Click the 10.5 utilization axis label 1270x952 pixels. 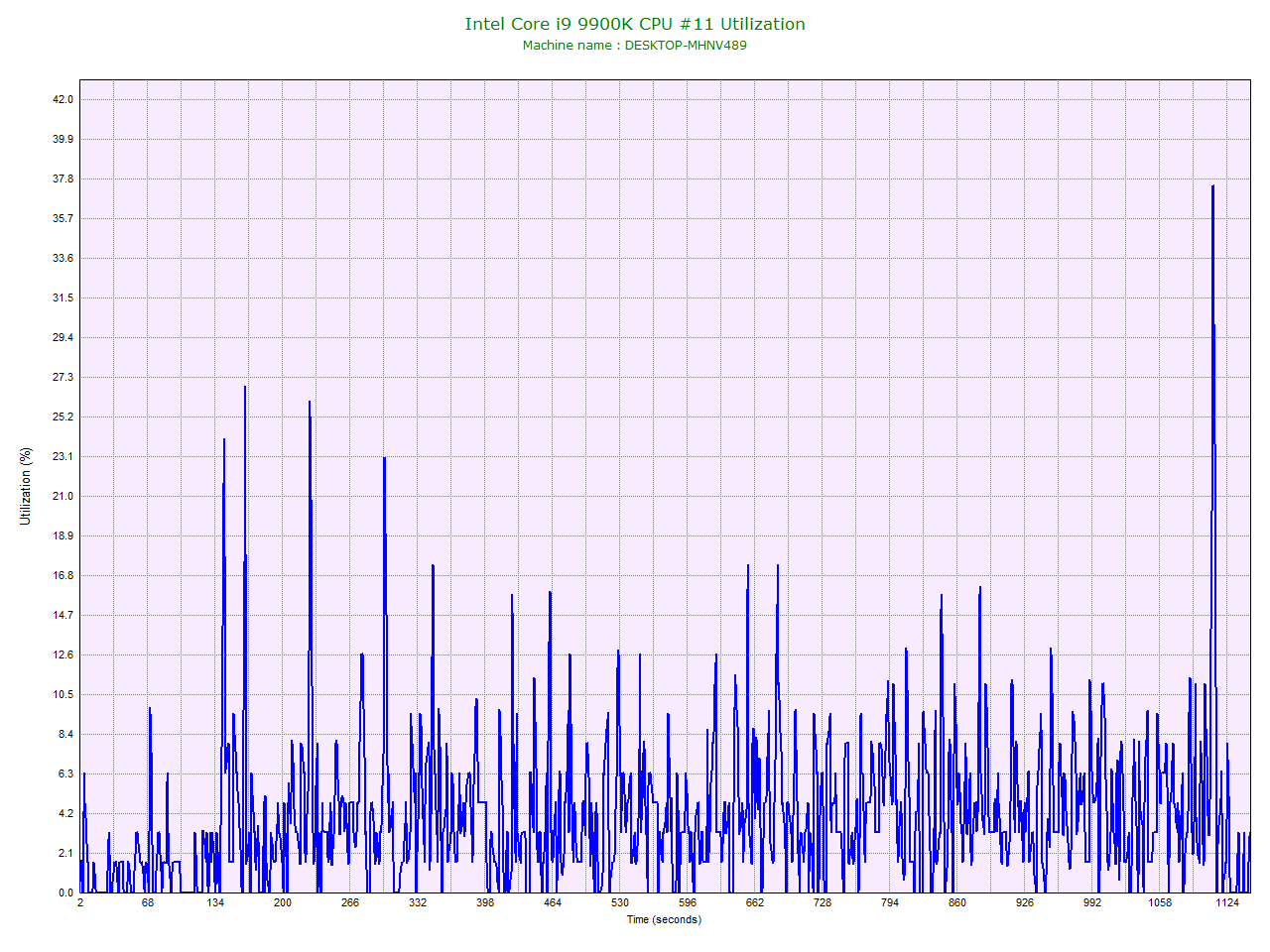coord(63,694)
